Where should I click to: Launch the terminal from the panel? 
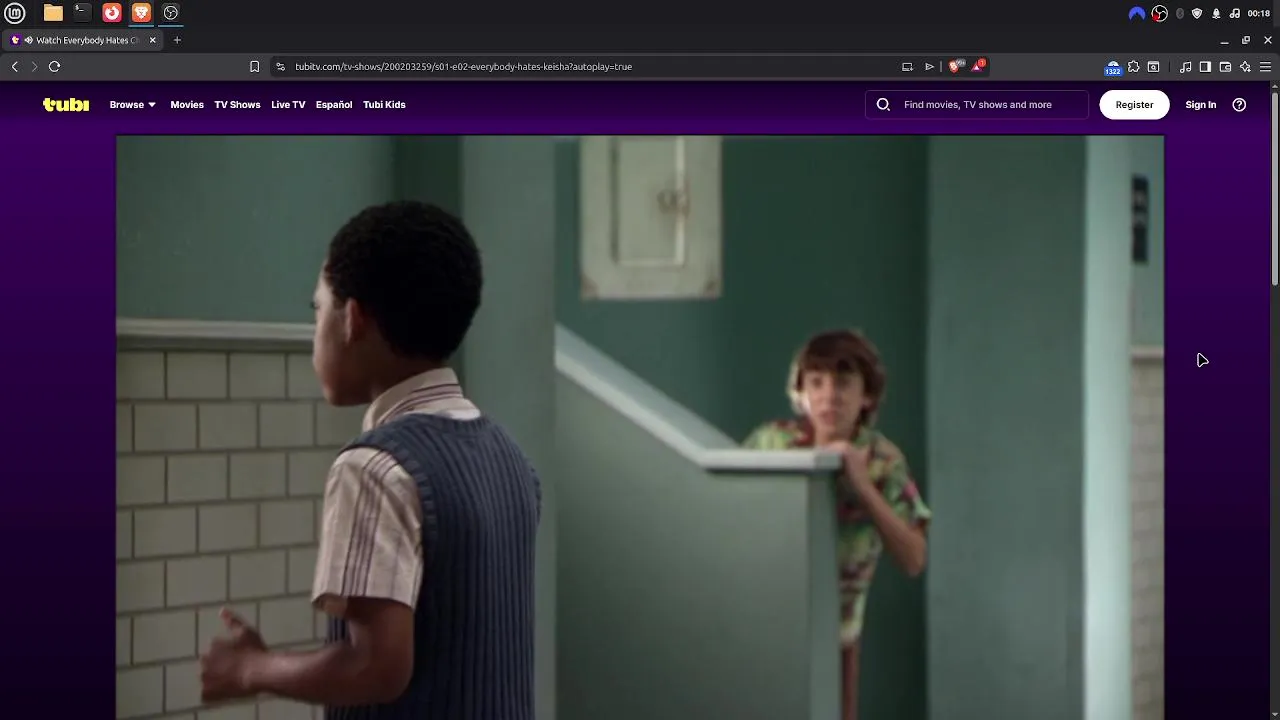pyautogui.click(x=82, y=13)
